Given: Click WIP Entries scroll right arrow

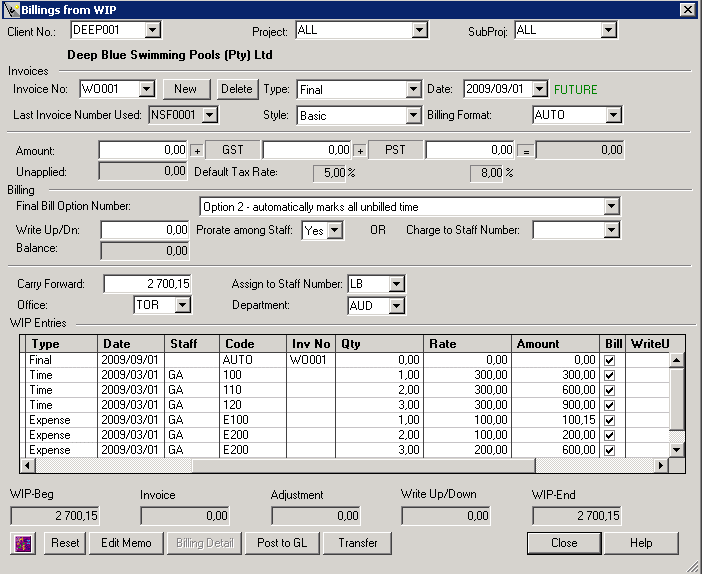Looking at the screenshot, I should tap(660, 466).
